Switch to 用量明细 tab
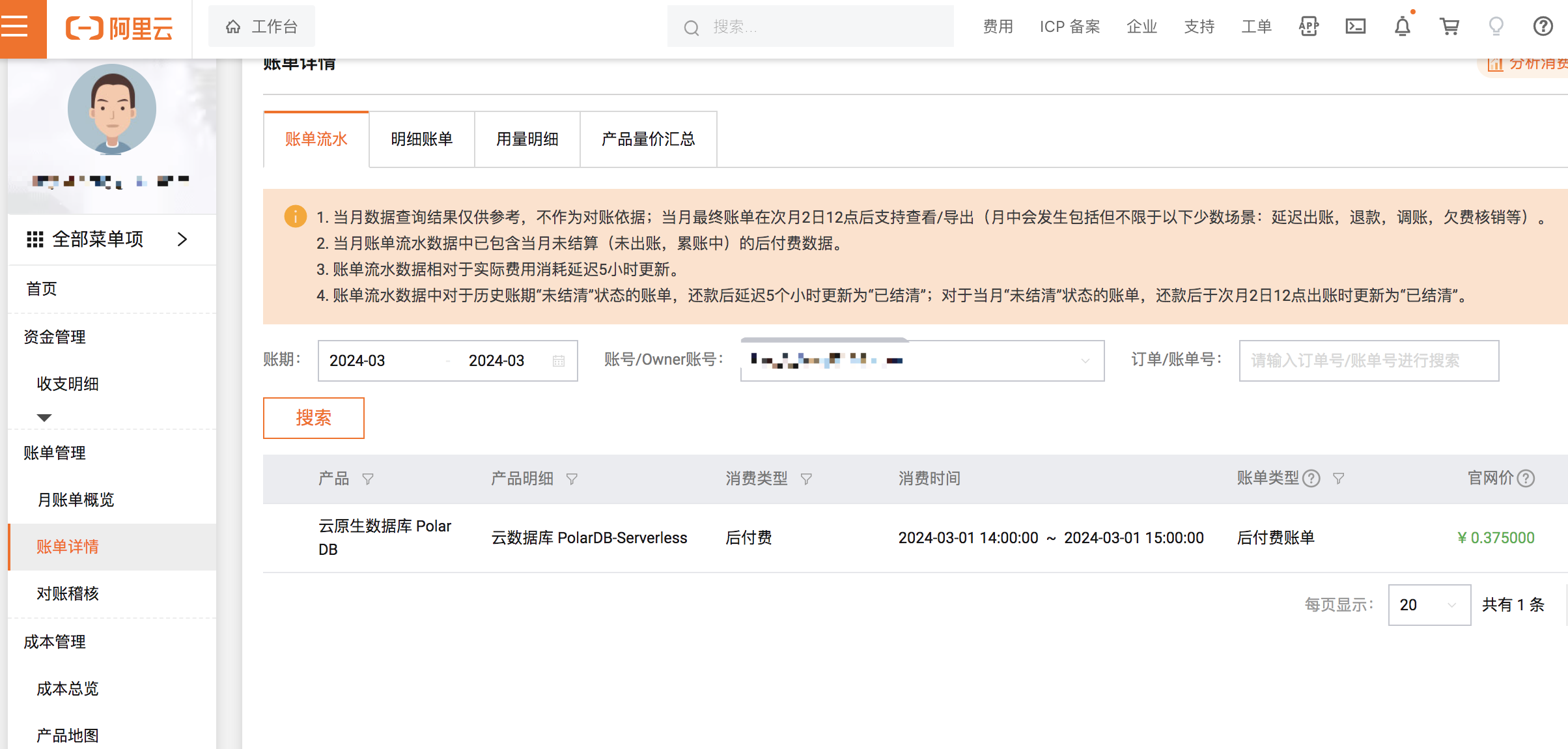Screen dimensions: 1568x749 [527, 139]
